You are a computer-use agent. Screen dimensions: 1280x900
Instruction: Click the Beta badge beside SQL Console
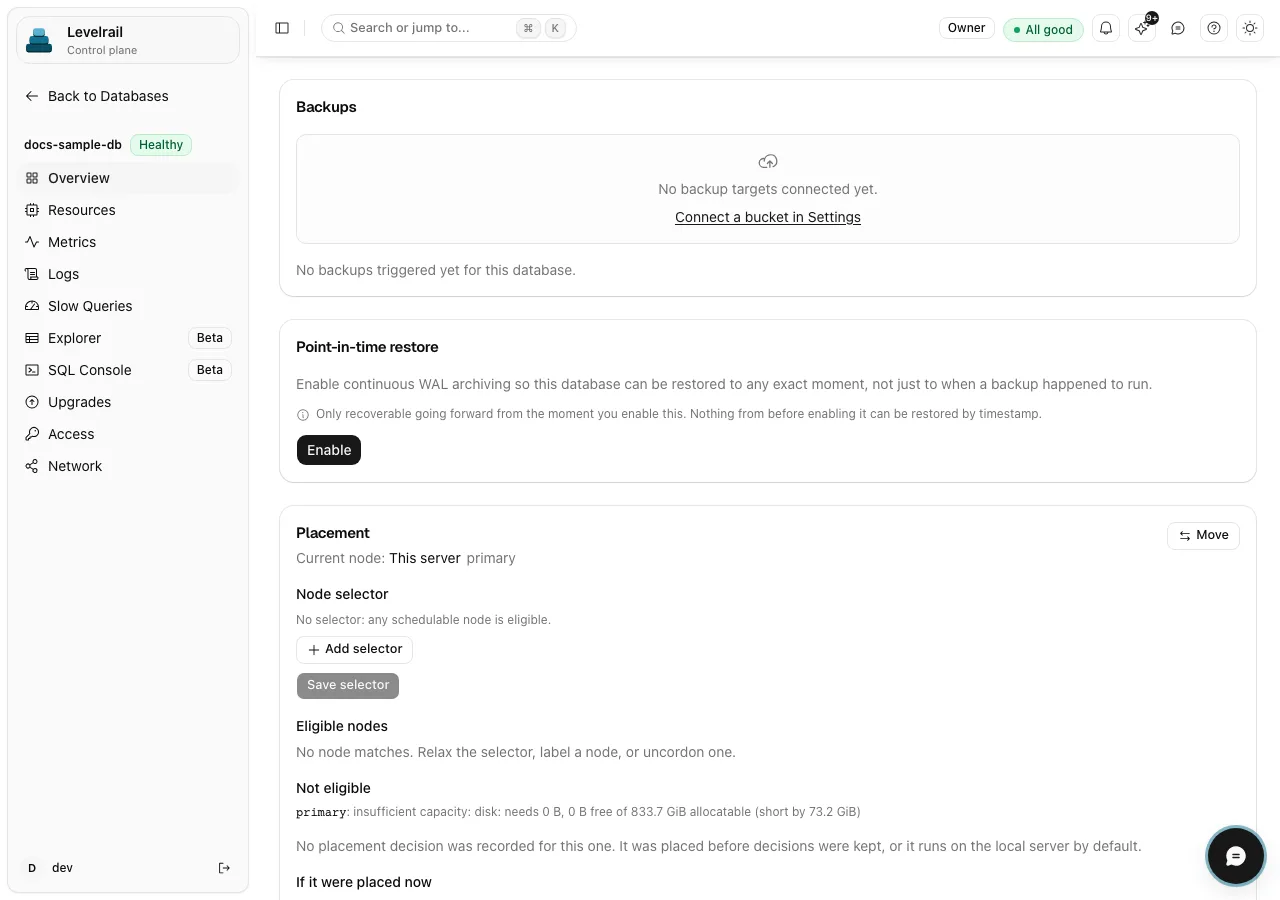(x=210, y=370)
